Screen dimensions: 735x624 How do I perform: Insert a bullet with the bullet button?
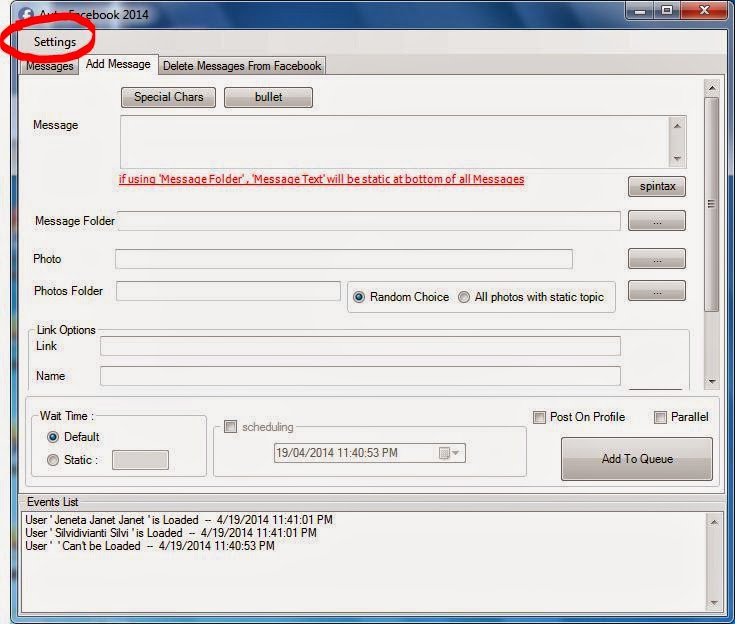coord(268,97)
